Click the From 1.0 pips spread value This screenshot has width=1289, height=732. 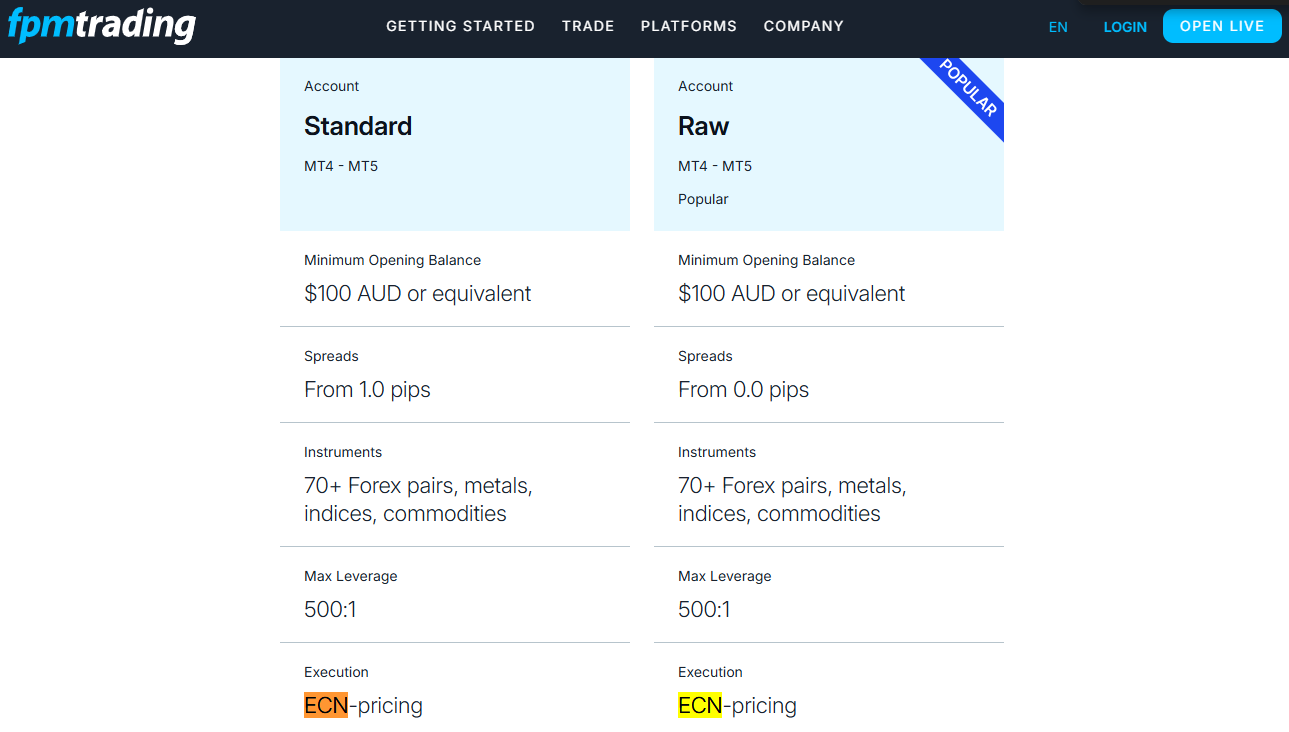tap(367, 390)
